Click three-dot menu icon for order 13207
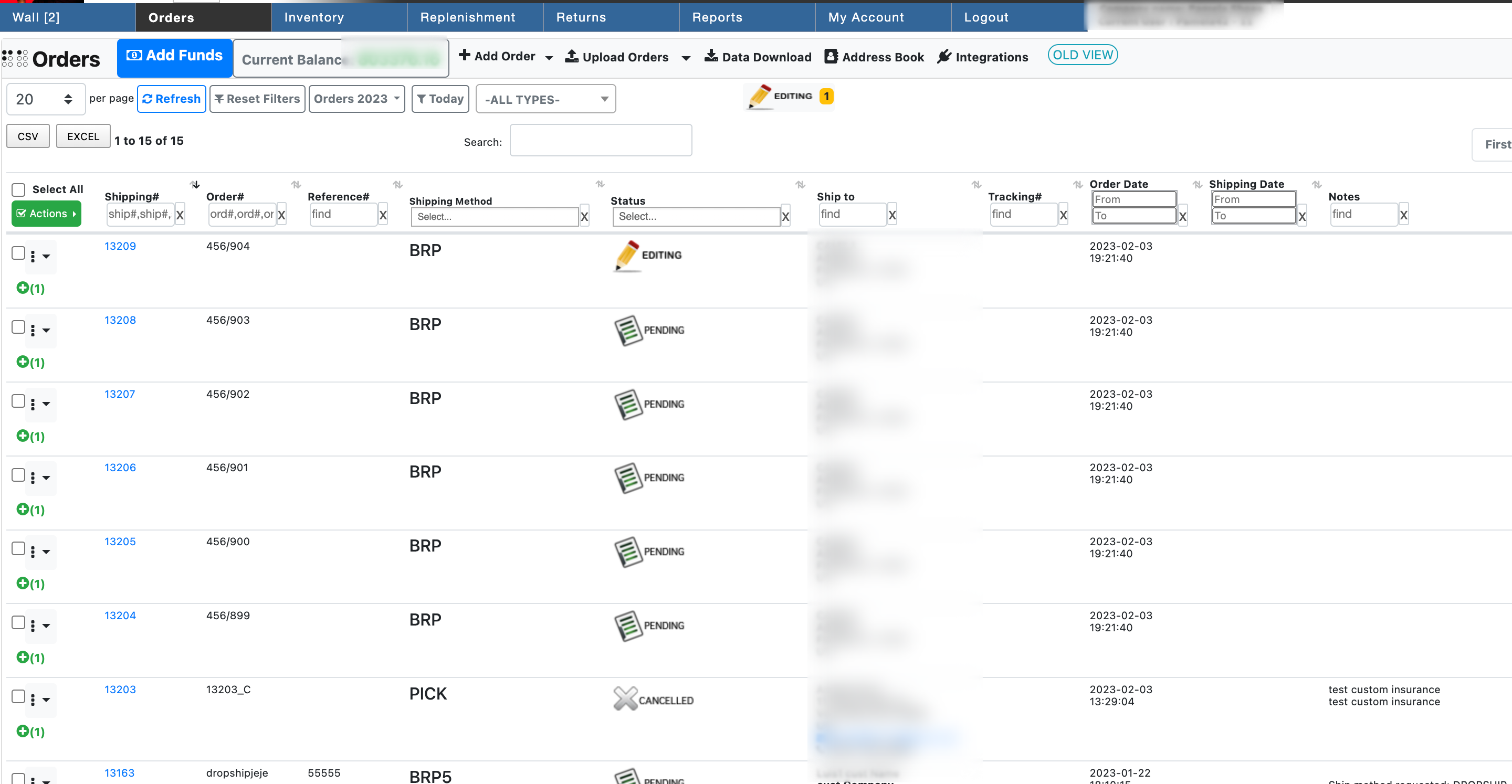The width and height of the screenshot is (1512, 784). (x=33, y=404)
